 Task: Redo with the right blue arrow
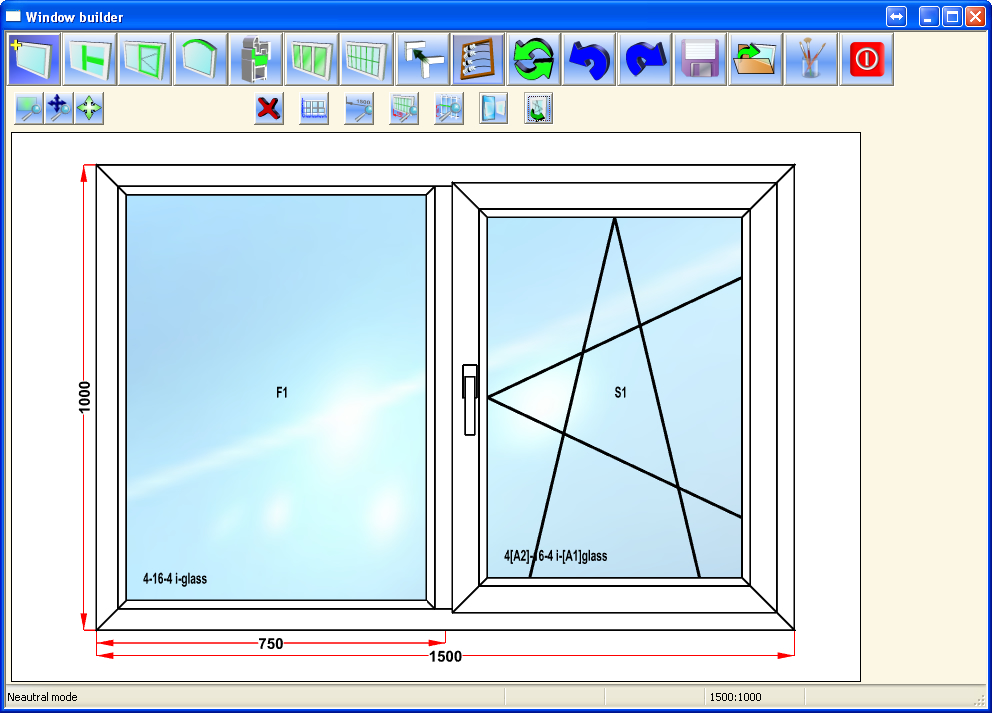click(x=645, y=59)
